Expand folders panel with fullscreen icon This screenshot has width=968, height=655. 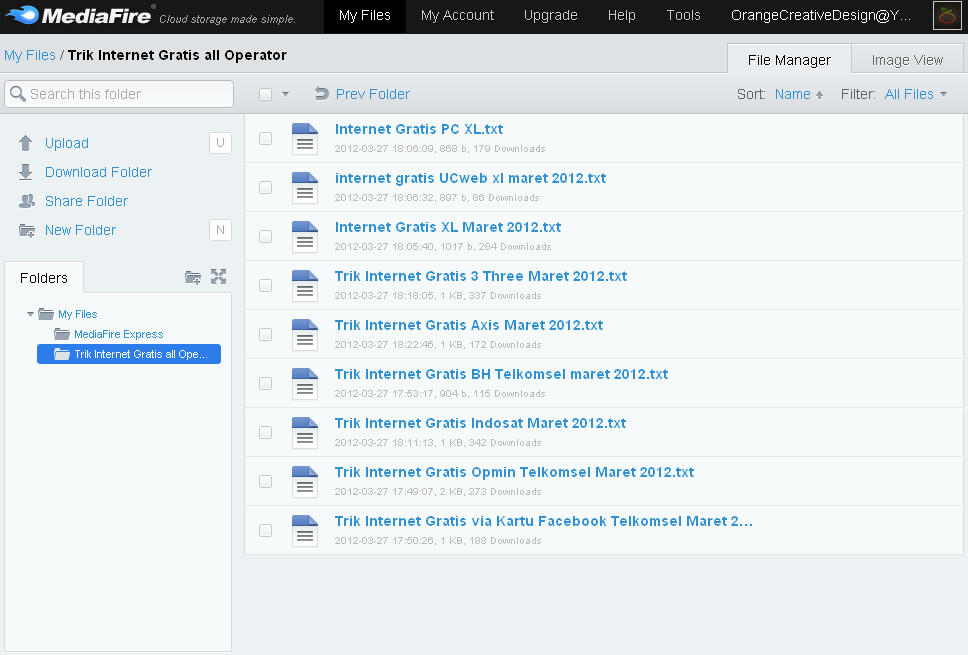219,277
